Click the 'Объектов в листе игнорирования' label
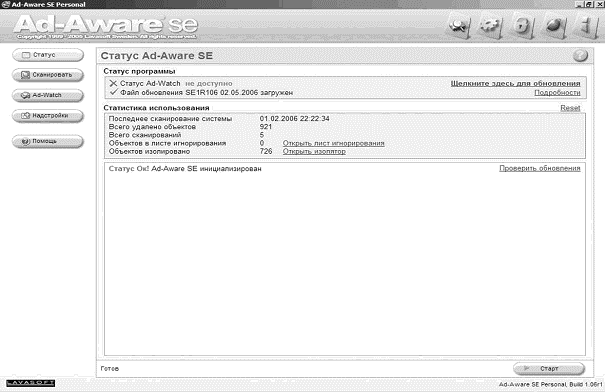605x392 pixels. click(167, 143)
